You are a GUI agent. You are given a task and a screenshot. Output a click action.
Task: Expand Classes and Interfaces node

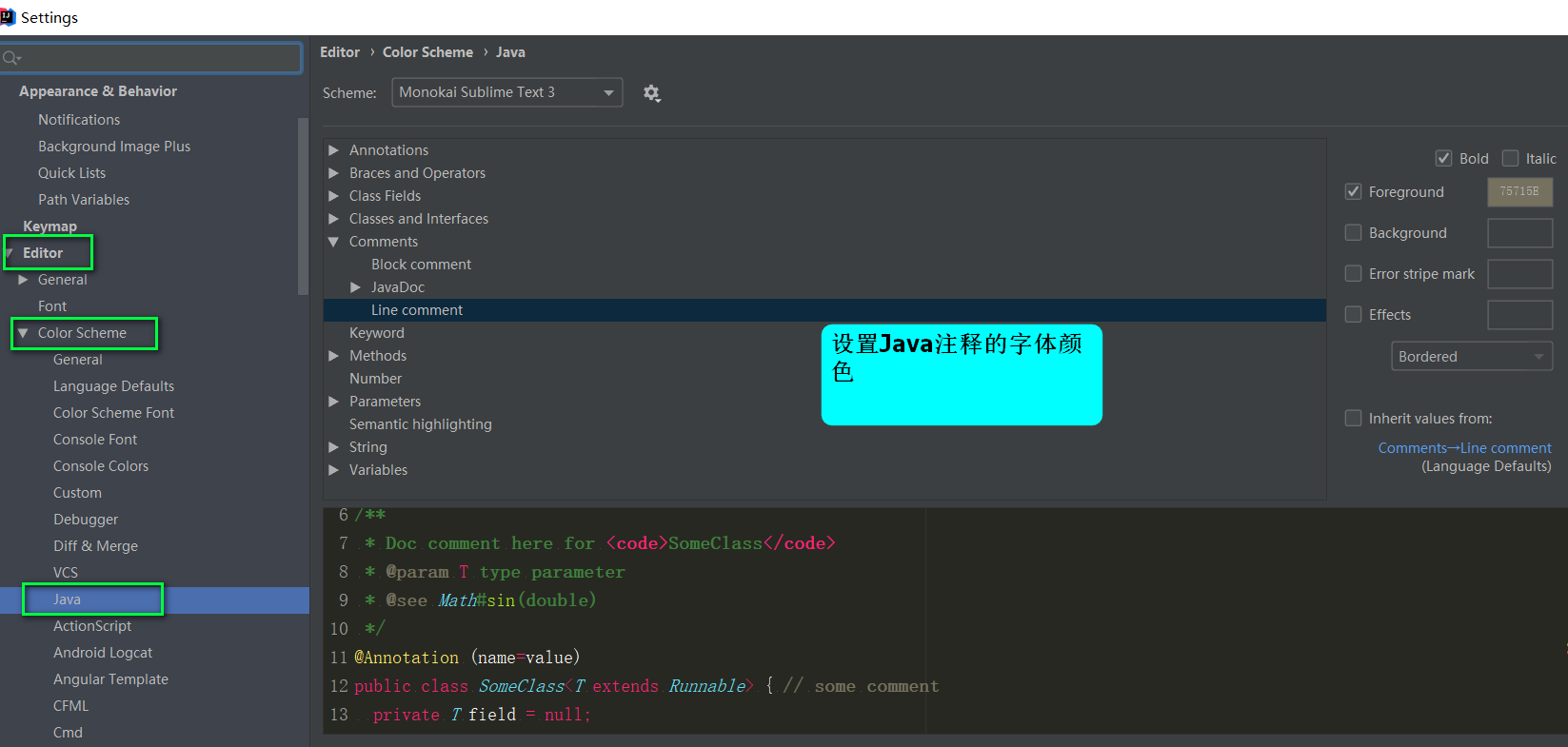tap(333, 219)
